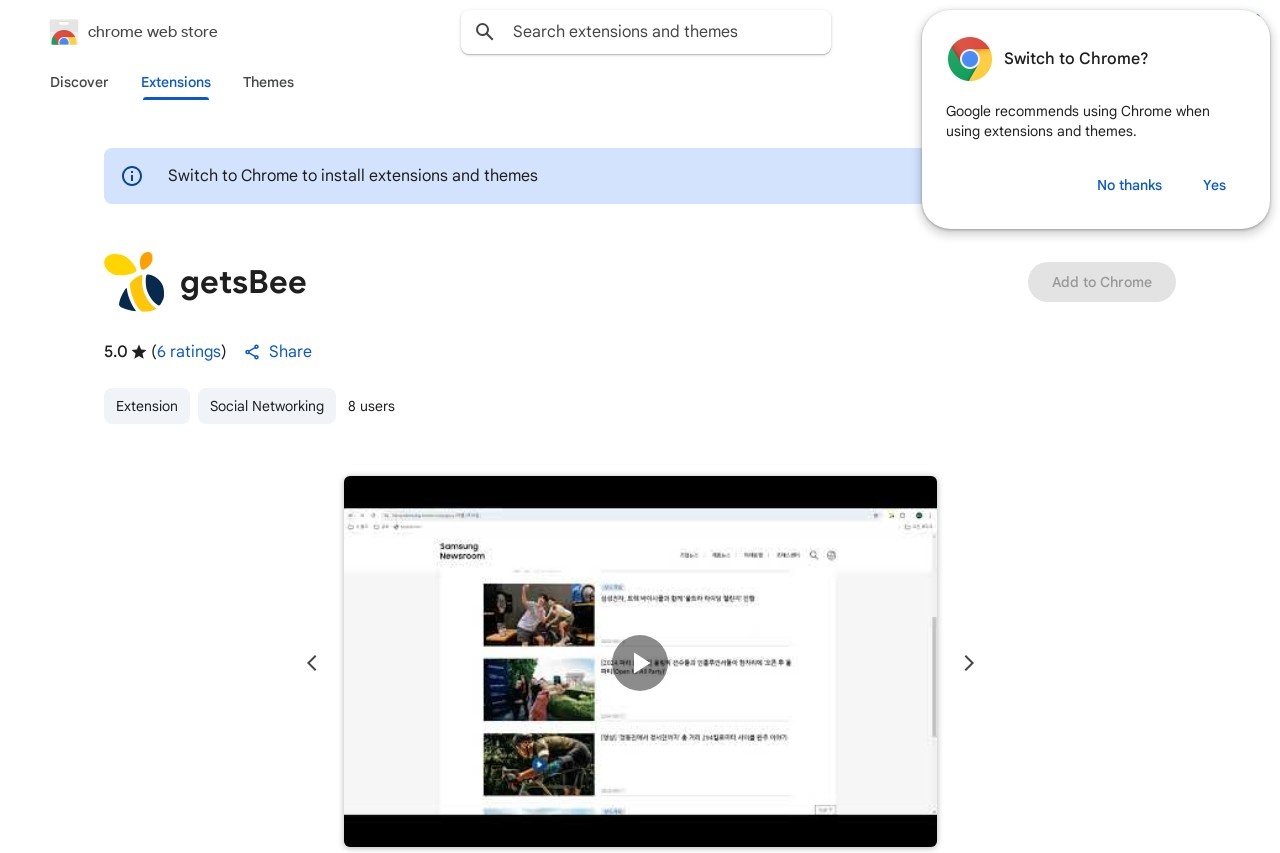This screenshot has height=853, width=1280.
Task: Select the Extensions tab
Action: click(x=176, y=82)
